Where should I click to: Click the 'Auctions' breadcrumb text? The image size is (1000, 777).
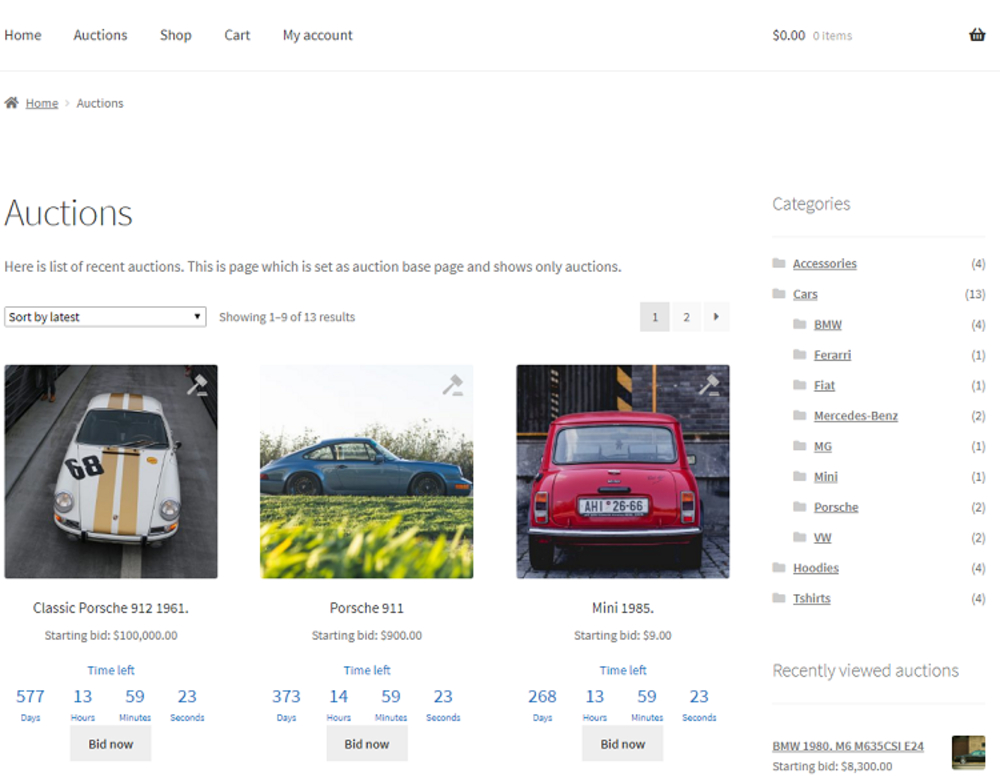[100, 103]
